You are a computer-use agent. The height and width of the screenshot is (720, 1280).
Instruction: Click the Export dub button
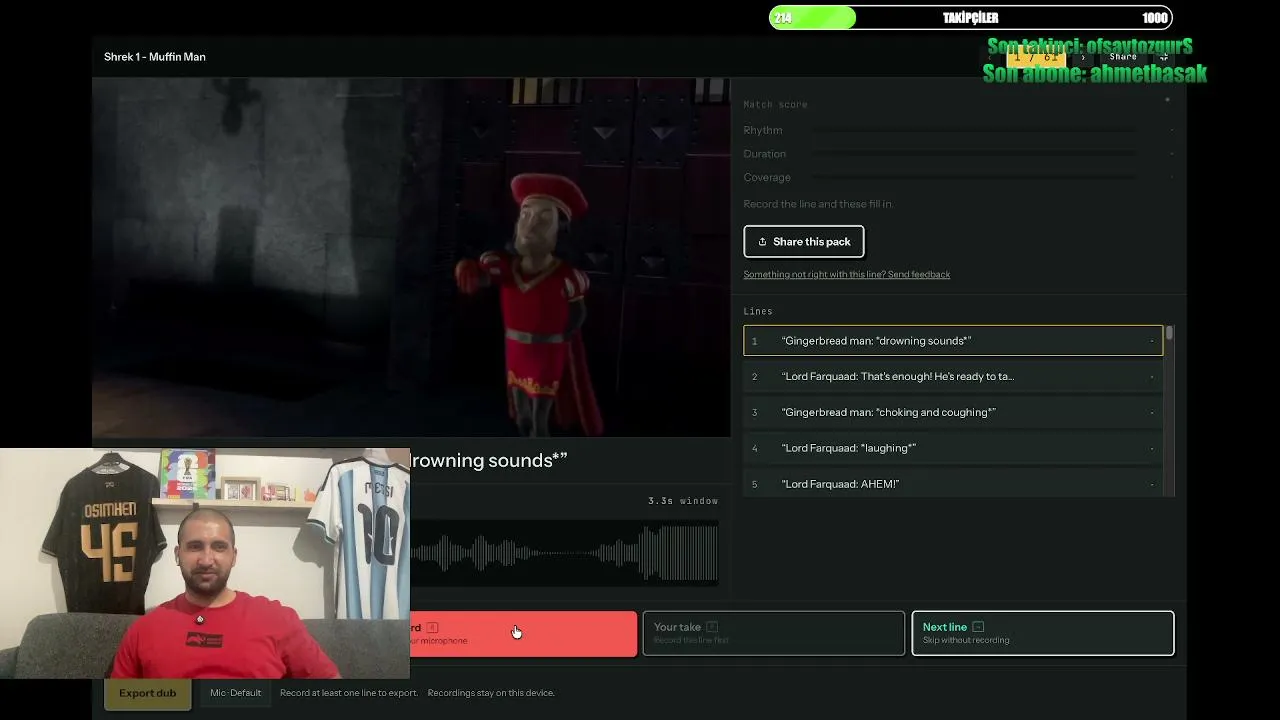coord(147,693)
